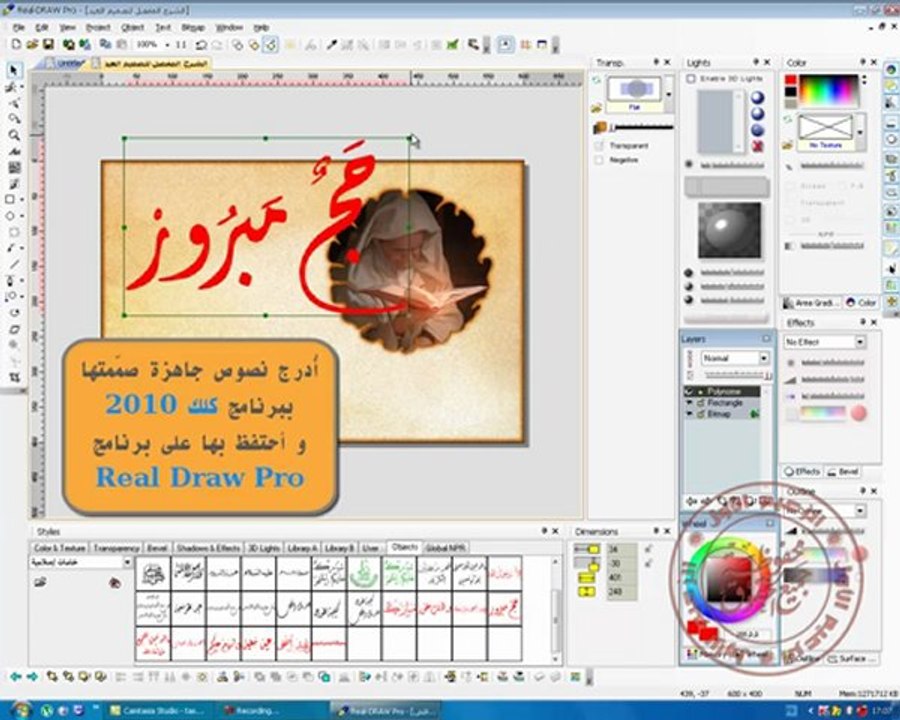Screen dimensions: 900x720
Task: Adjust the transparency slider in Transp. panel
Action: (642, 127)
